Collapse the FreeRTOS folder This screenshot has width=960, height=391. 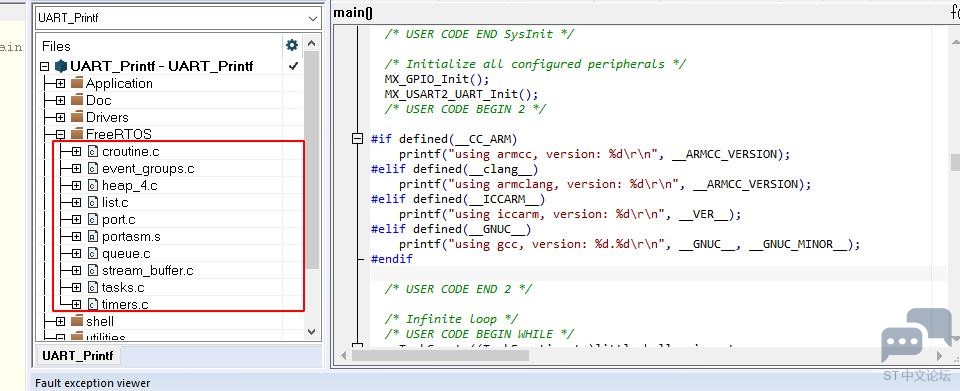point(61,134)
